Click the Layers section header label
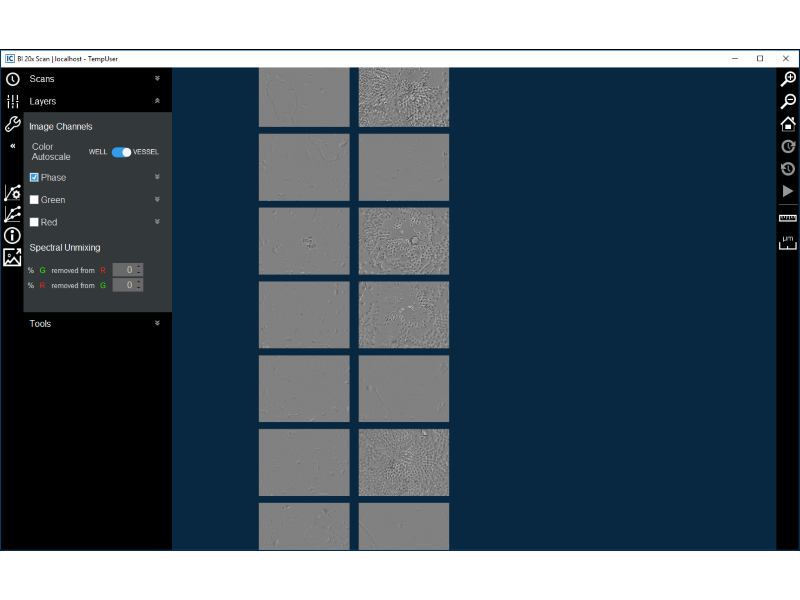This screenshot has height=600, width=800. 43,102
